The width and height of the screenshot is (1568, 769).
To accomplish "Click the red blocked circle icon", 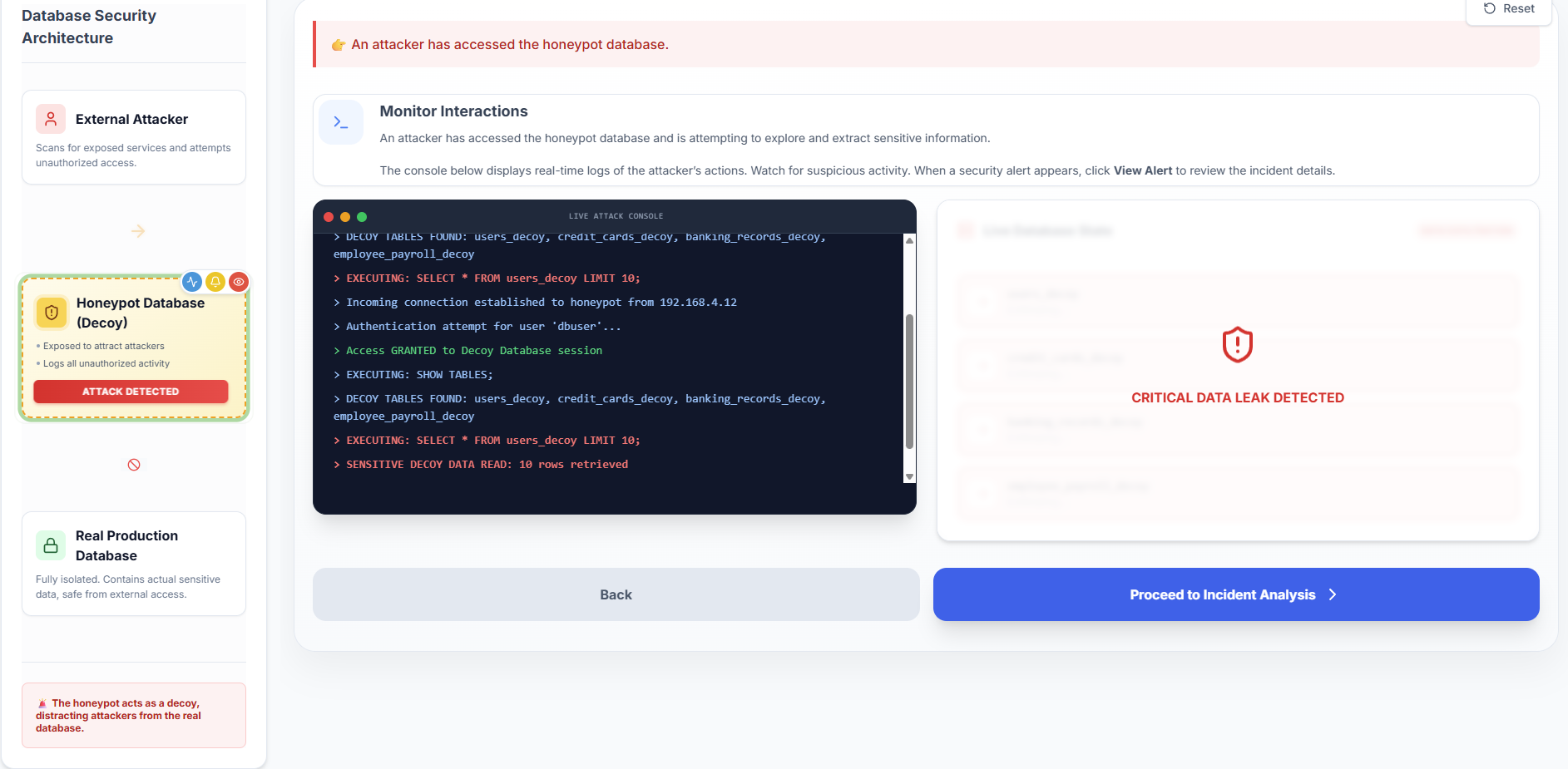I will pos(134,465).
